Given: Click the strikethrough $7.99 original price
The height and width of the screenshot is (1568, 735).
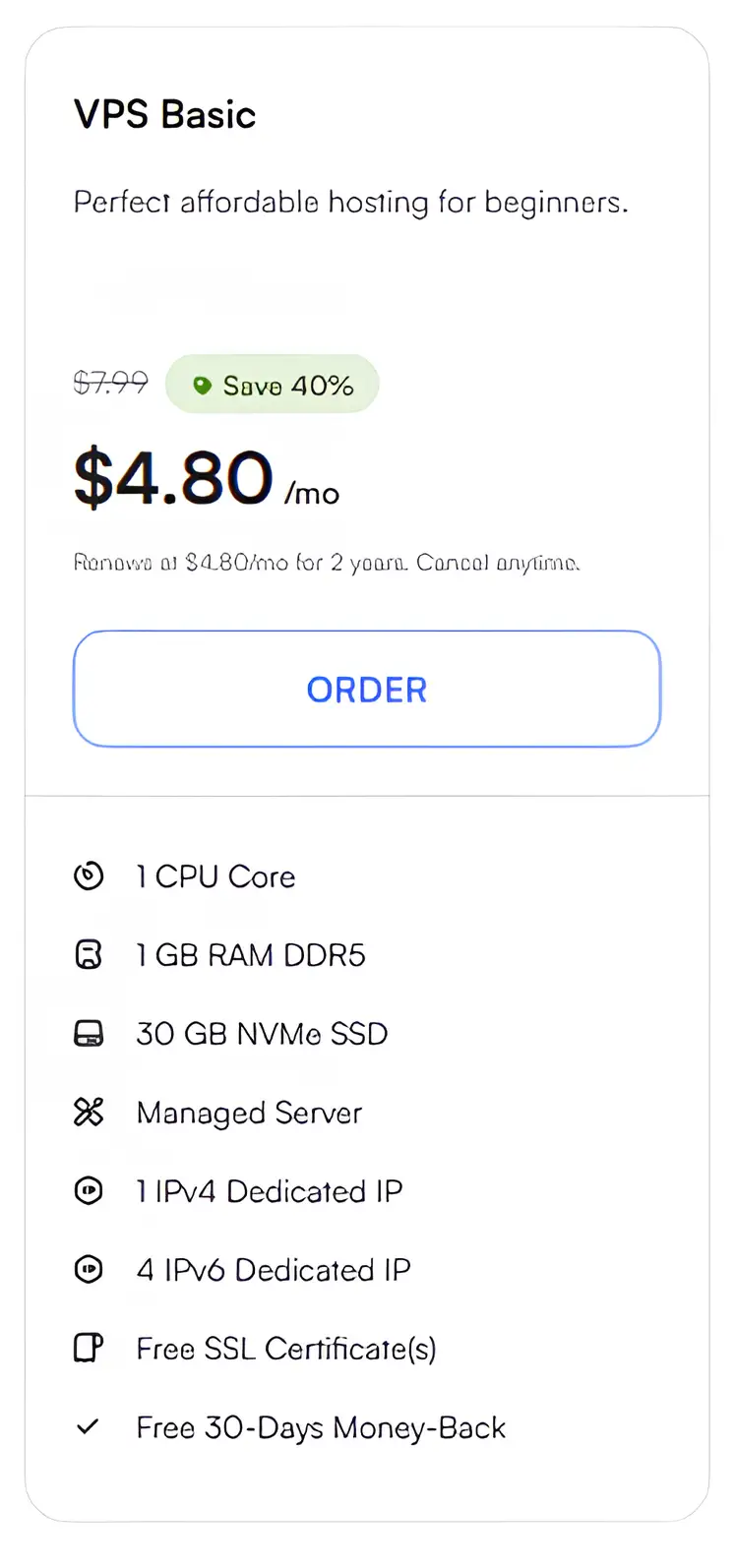Looking at the screenshot, I should [110, 383].
